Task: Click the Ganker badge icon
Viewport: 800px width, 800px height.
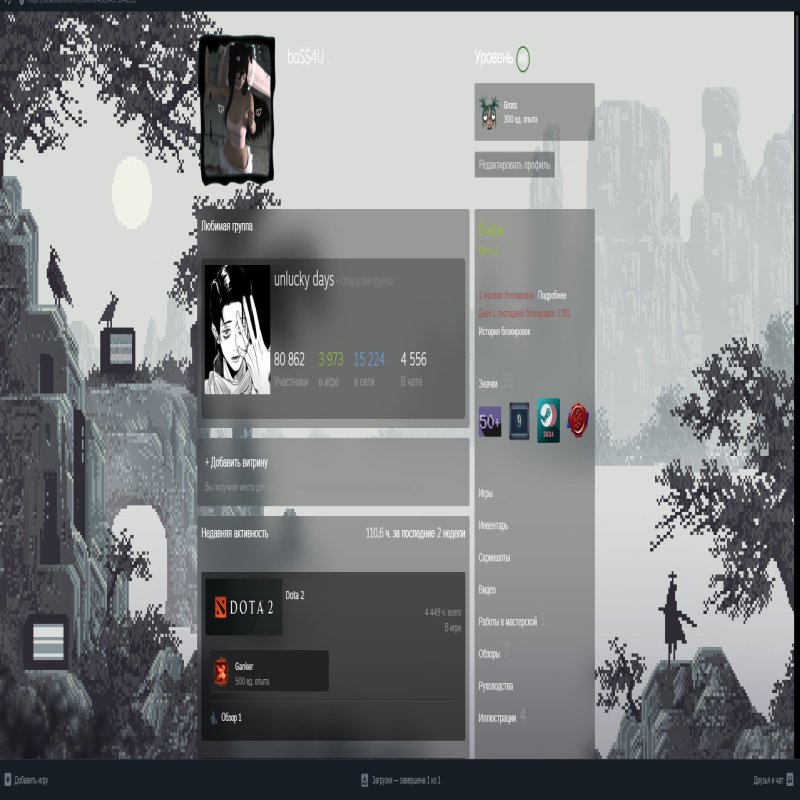Action: [x=220, y=672]
